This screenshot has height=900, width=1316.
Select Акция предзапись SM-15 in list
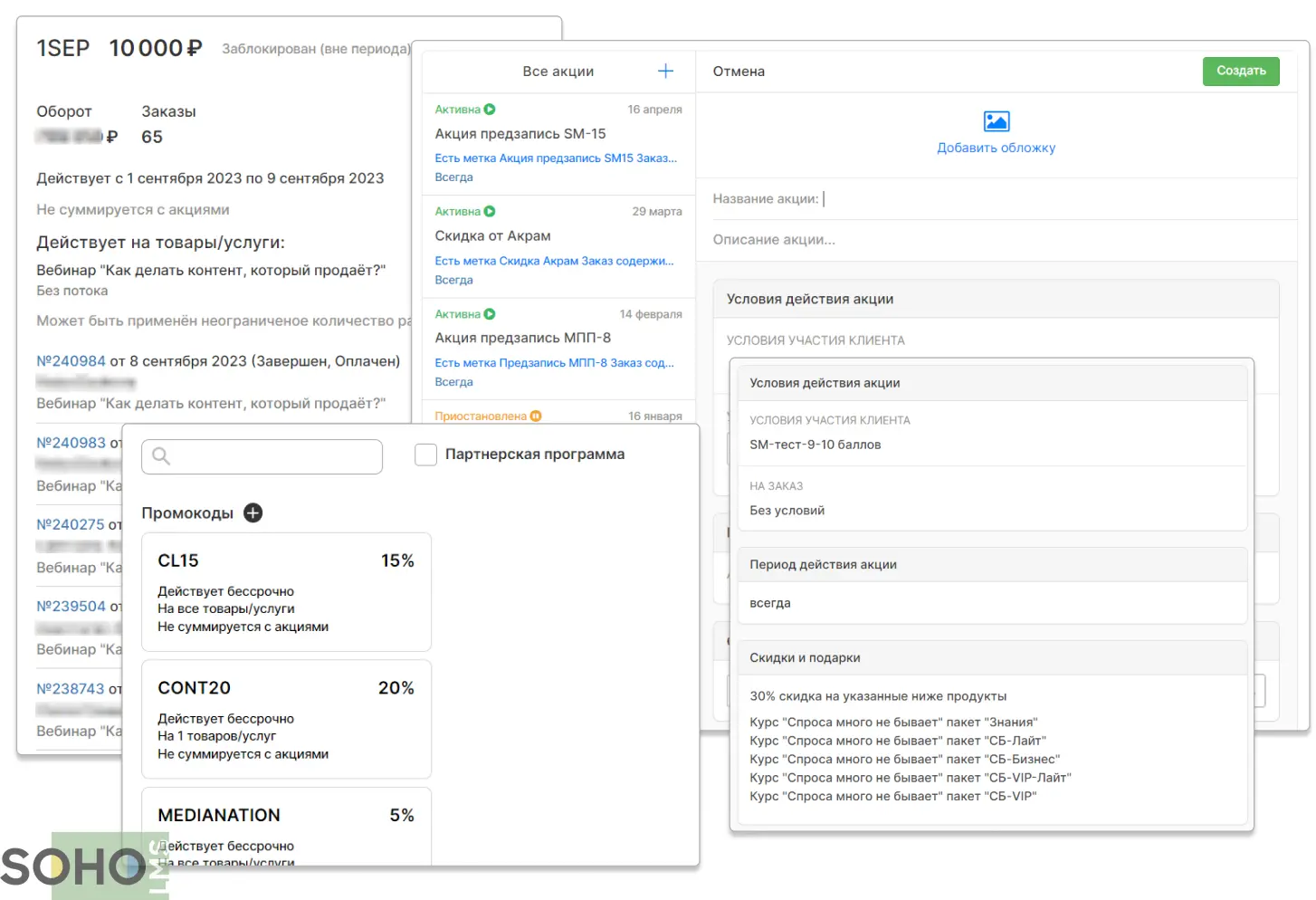[558, 144]
